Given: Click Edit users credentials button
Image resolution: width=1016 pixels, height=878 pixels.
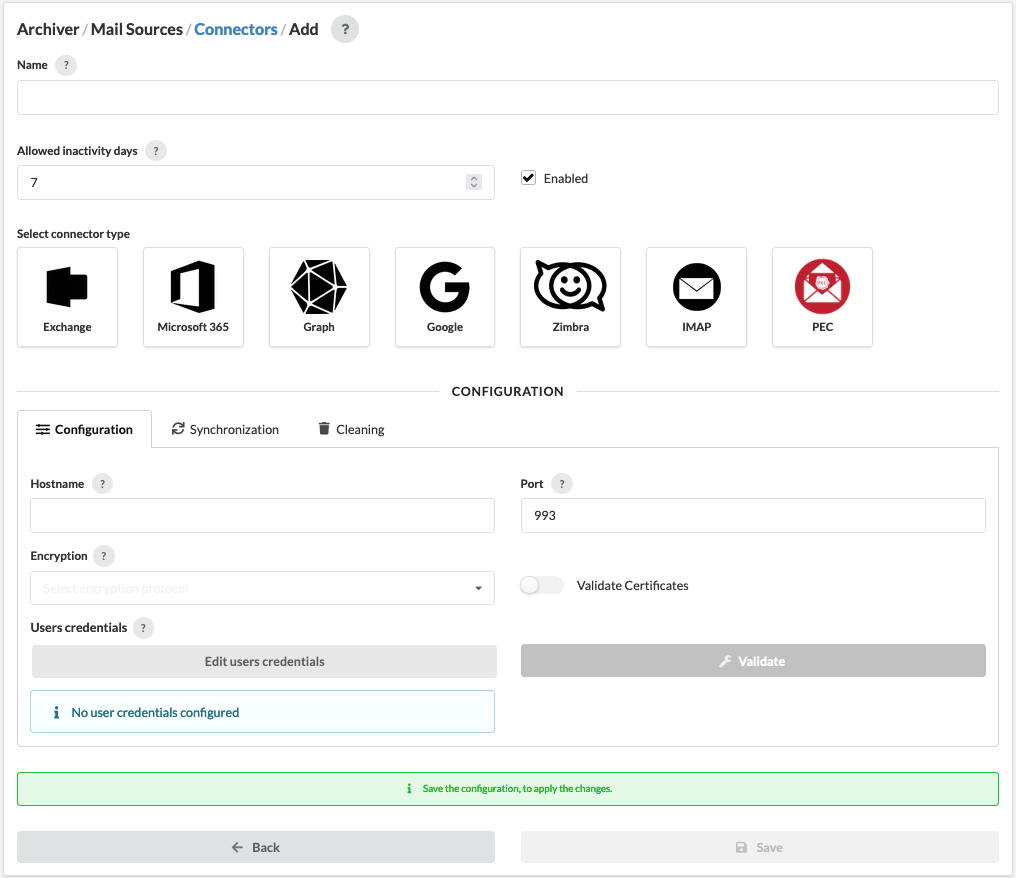Looking at the screenshot, I should point(264,661).
